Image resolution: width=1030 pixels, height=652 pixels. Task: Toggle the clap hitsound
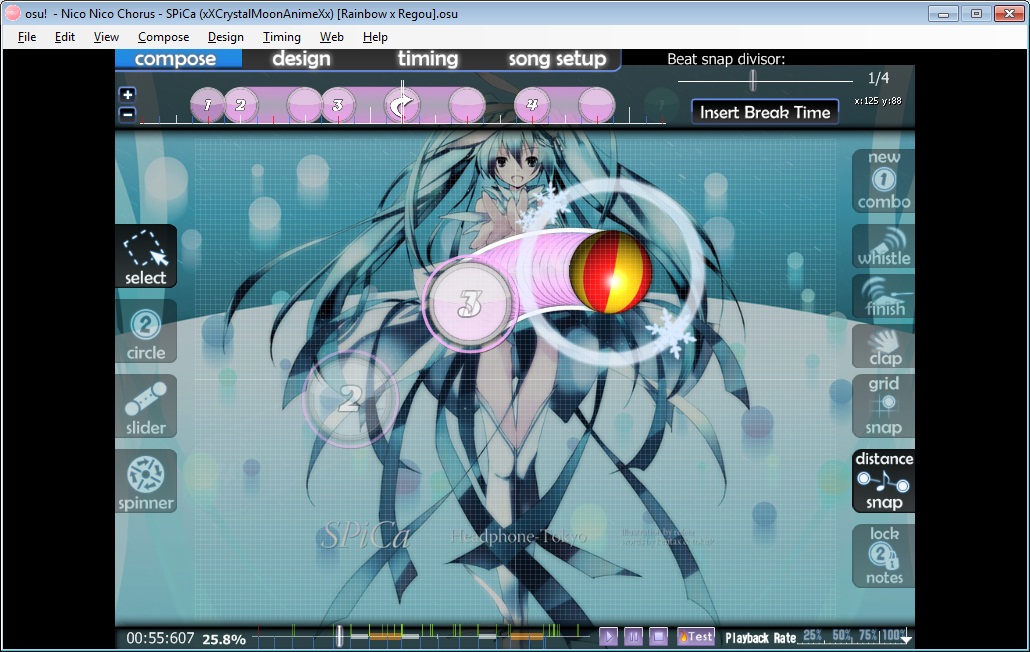click(x=884, y=347)
